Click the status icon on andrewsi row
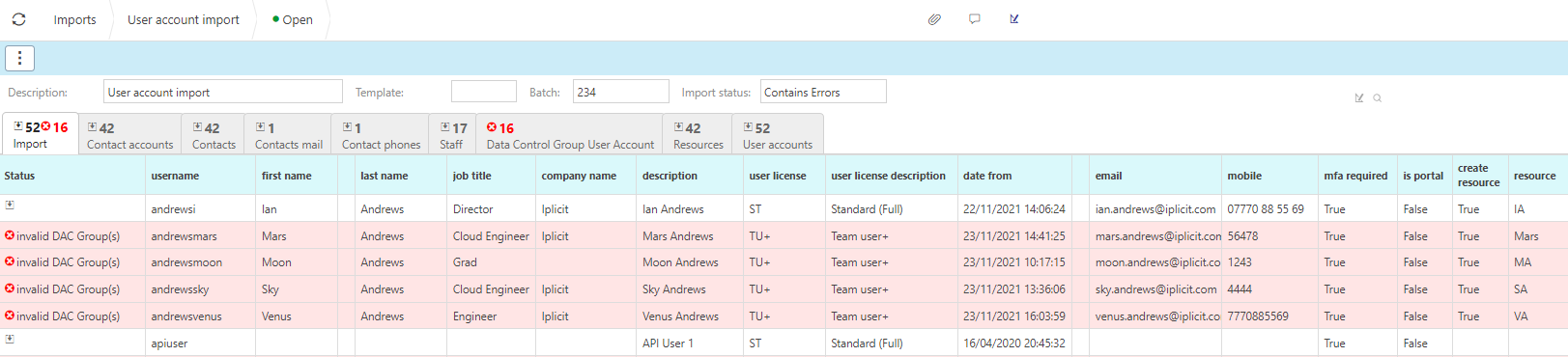The width and height of the screenshot is (1568, 357). (x=10, y=205)
